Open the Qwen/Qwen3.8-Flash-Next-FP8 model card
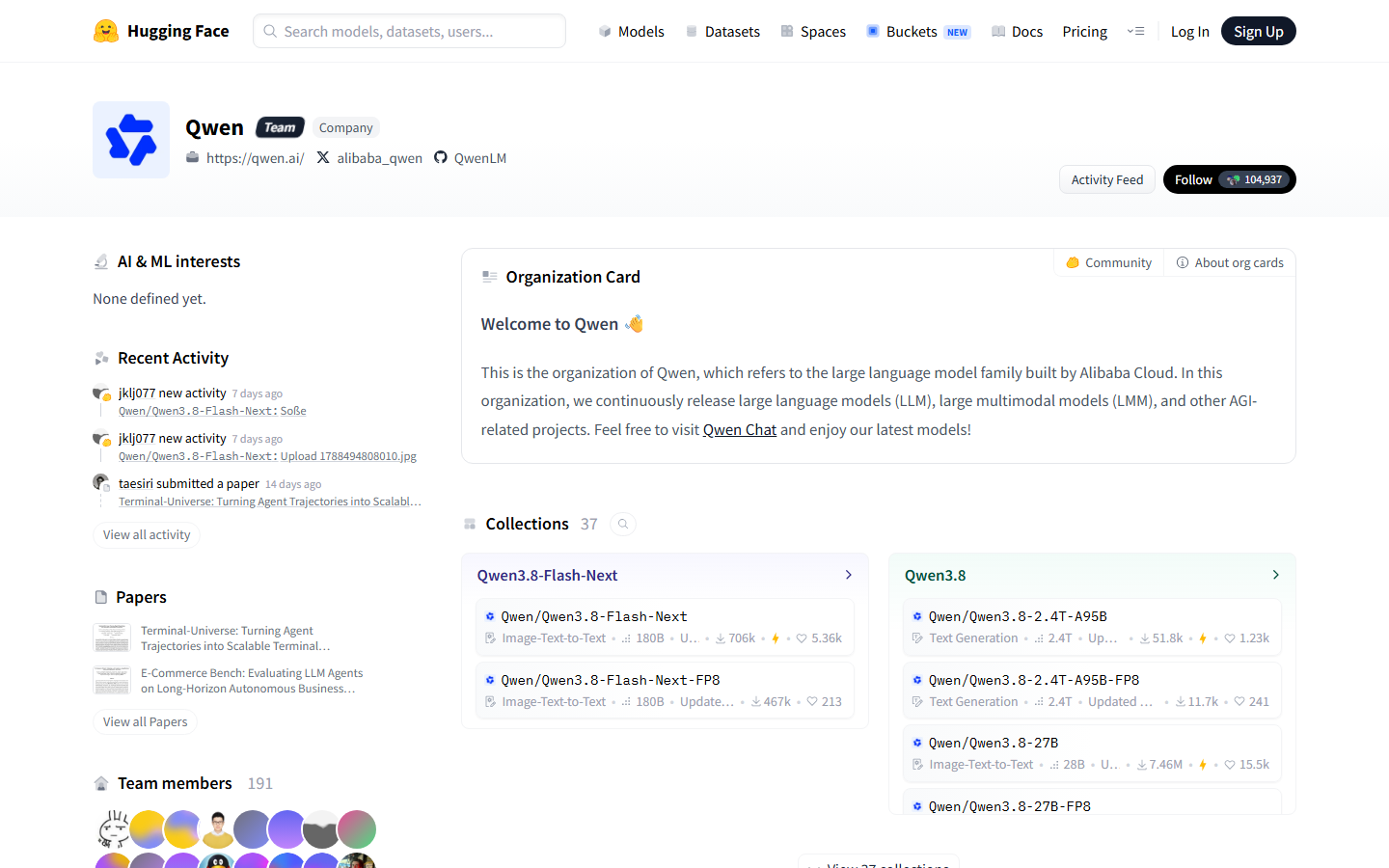The image size is (1389, 868). point(665,691)
